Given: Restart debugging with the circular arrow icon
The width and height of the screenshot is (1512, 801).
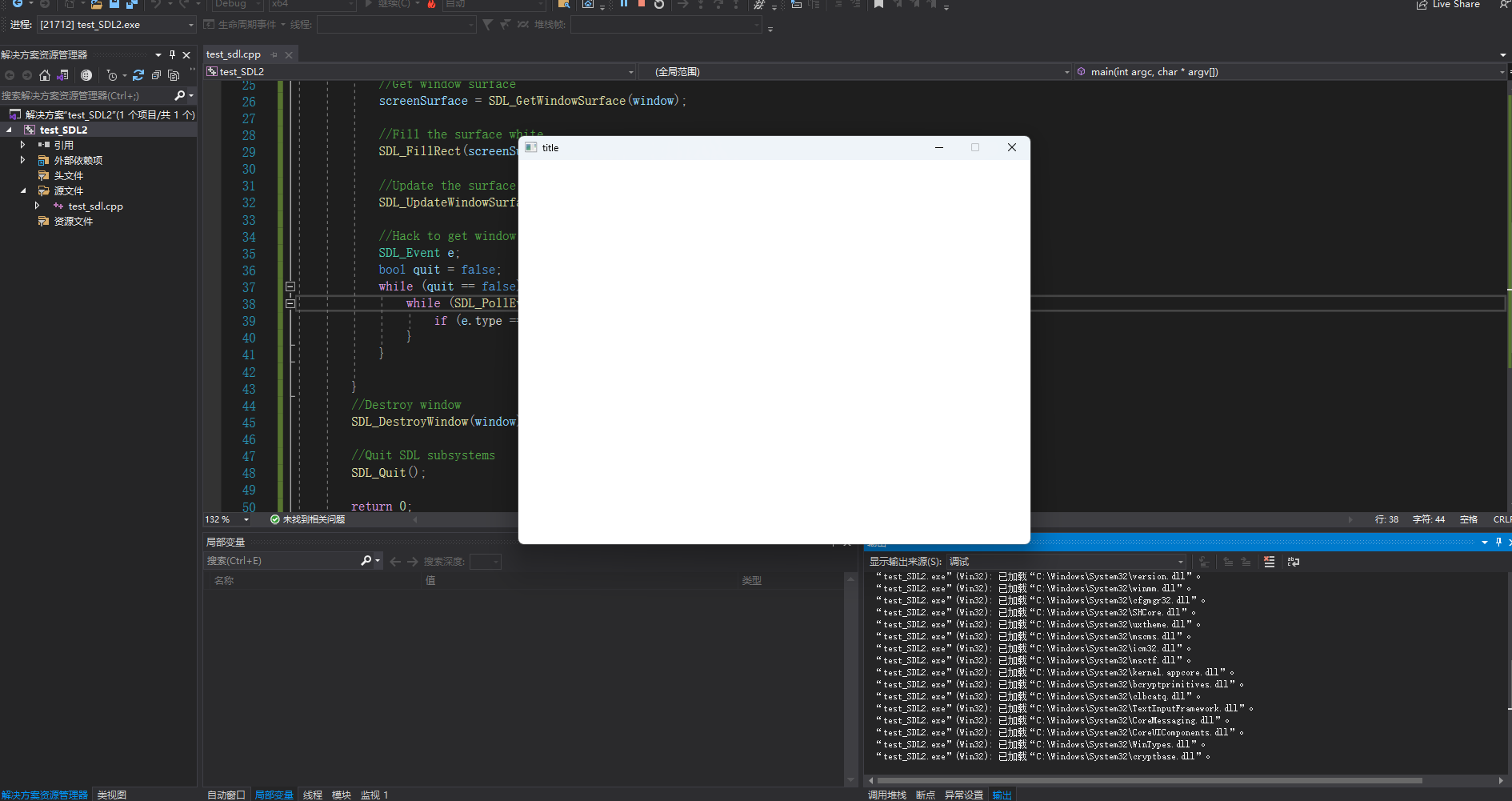Looking at the screenshot, I should pos(658,4).
